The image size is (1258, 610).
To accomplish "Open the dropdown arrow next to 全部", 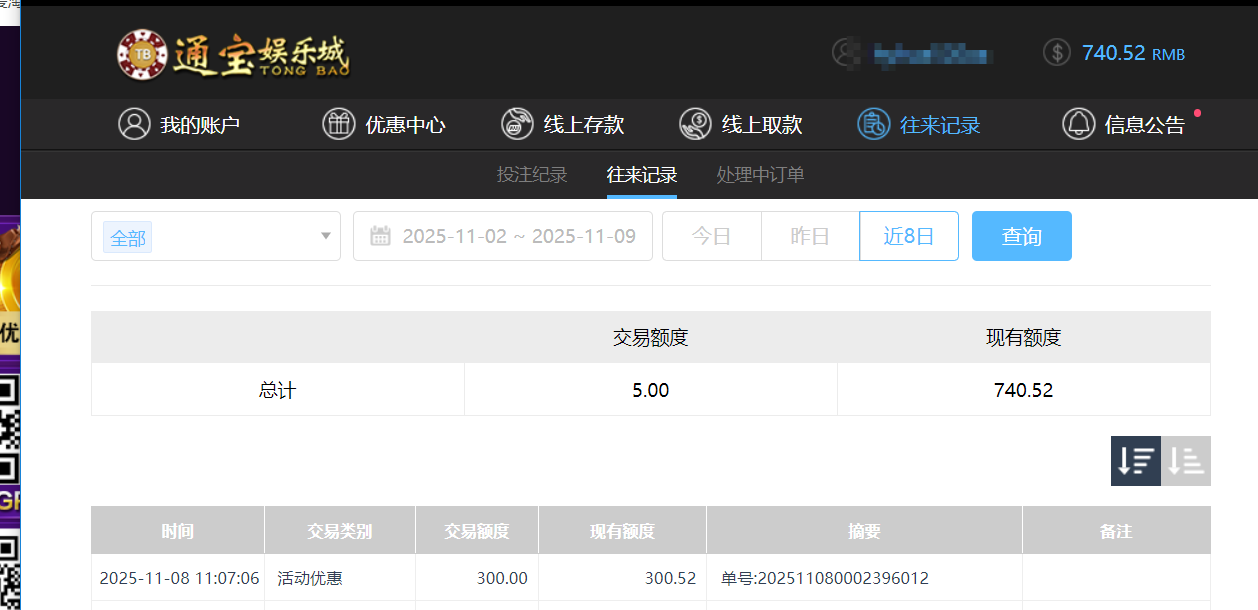I will tap(325, 236).
